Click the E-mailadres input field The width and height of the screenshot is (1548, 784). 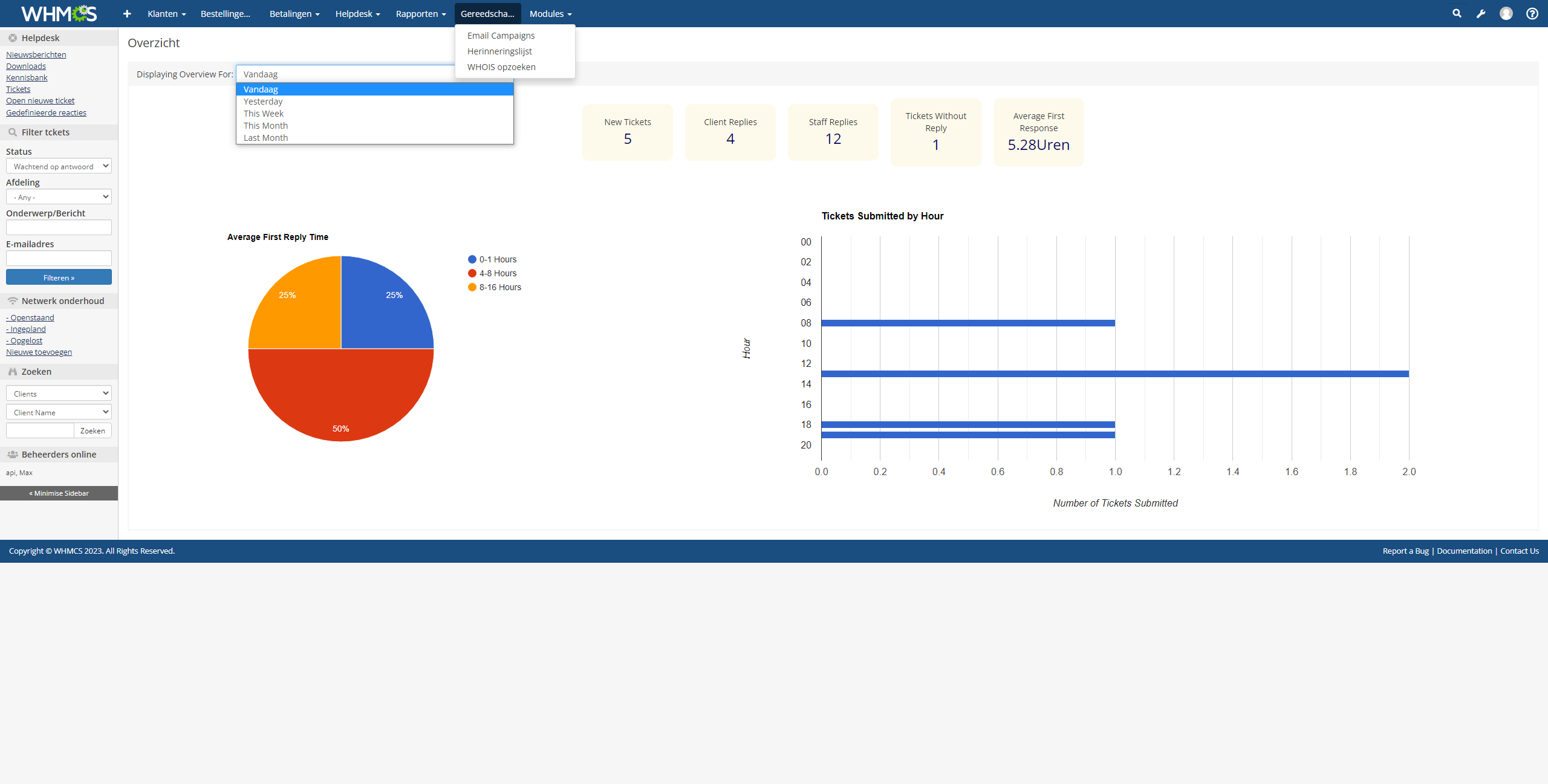point(59,258)
